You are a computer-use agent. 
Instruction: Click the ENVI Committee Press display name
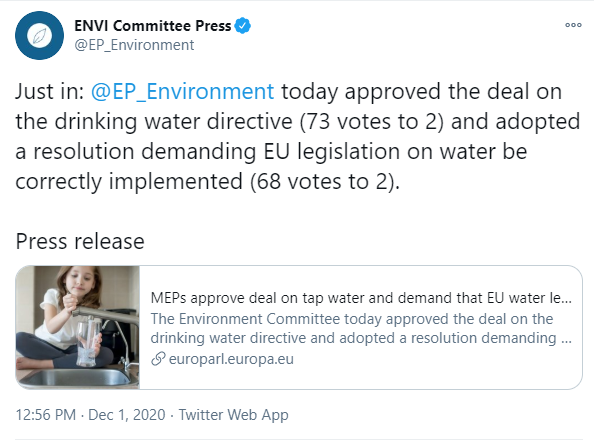point(153,26)
